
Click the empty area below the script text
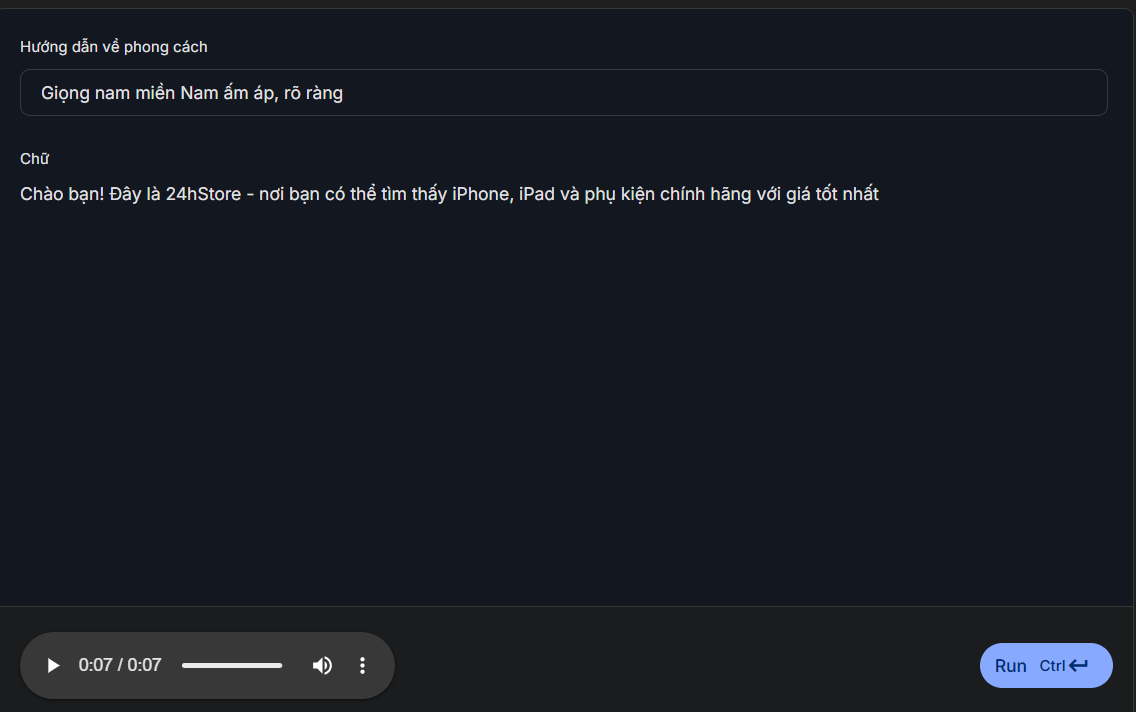click(560, 400)
